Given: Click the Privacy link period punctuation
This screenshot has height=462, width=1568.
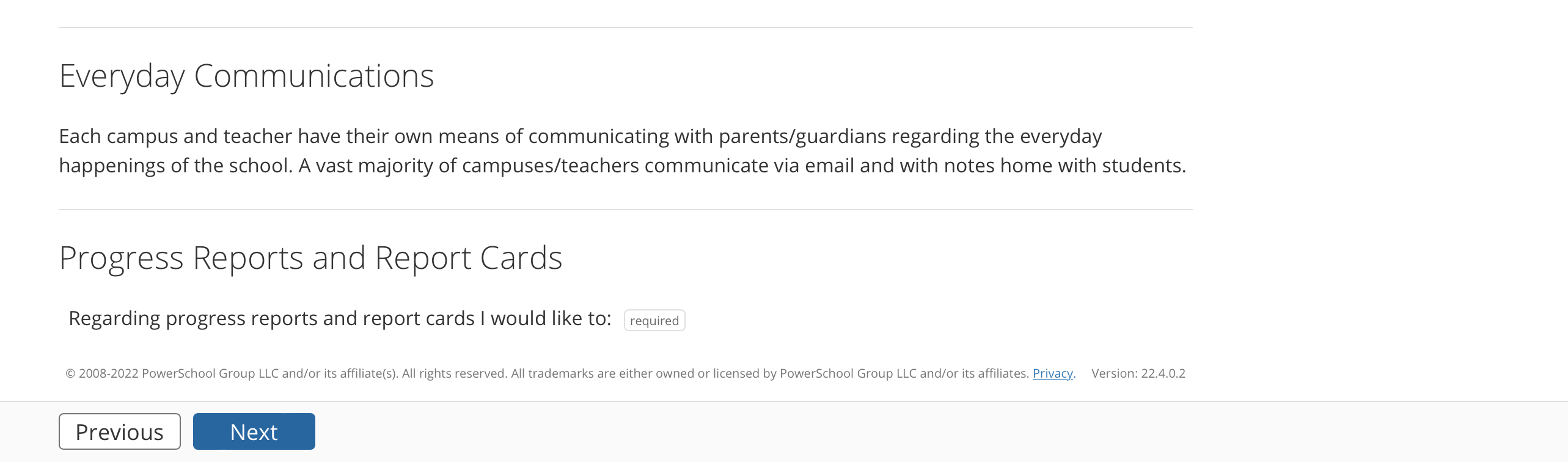Looking at the screenshot, I should (1074, 373).
